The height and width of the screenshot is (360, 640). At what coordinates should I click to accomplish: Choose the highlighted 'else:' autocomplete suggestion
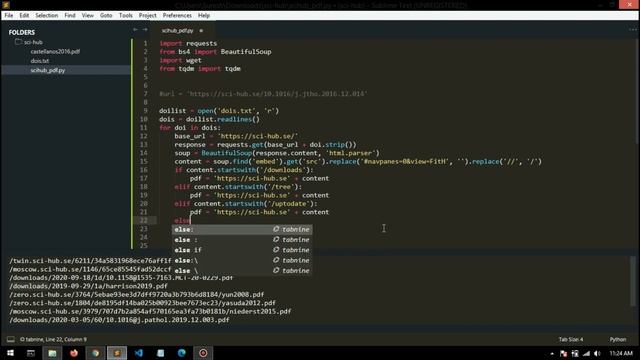(x=242, y=229)
